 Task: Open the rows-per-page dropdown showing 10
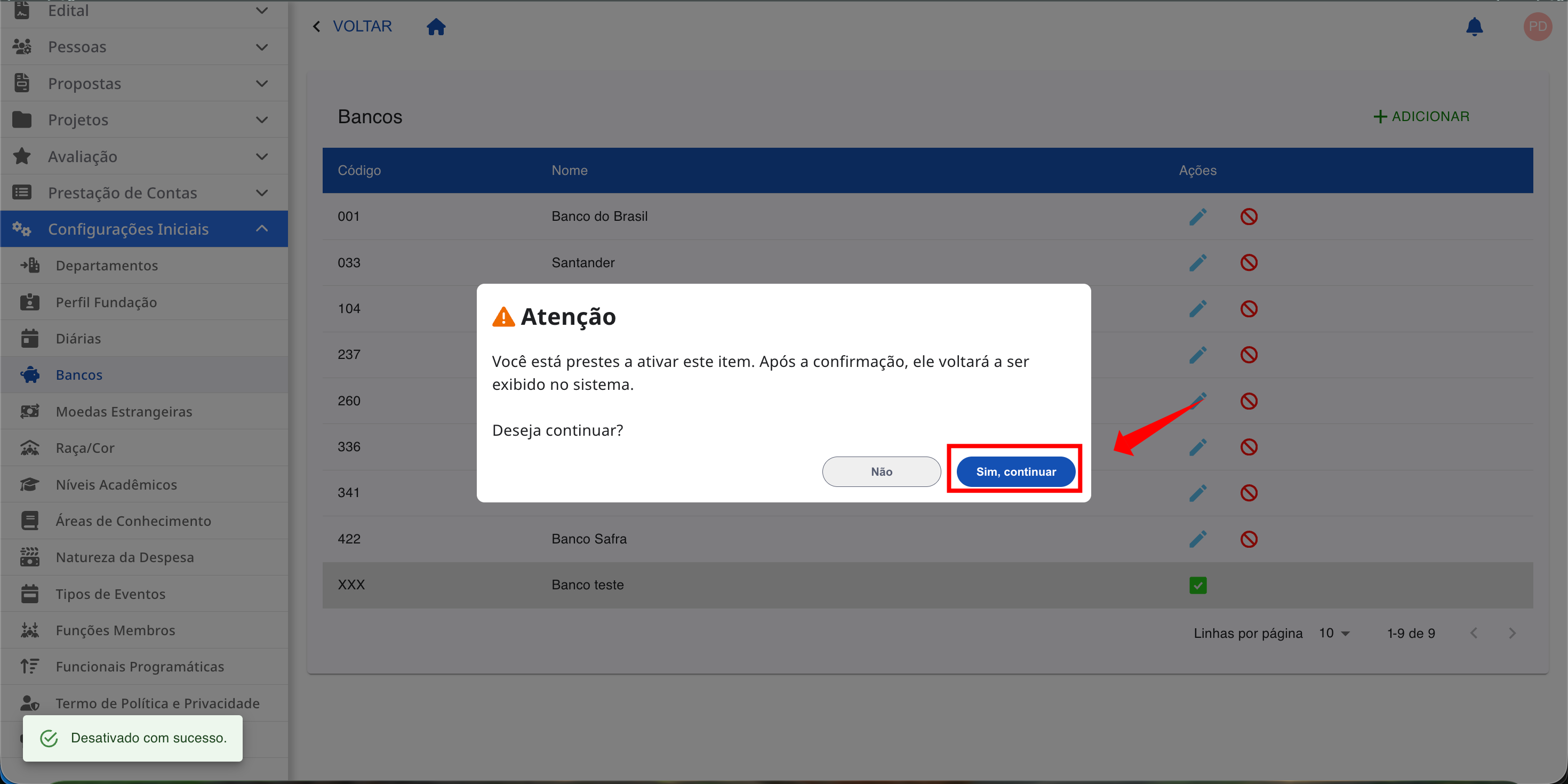click(x=1334, y=633)
